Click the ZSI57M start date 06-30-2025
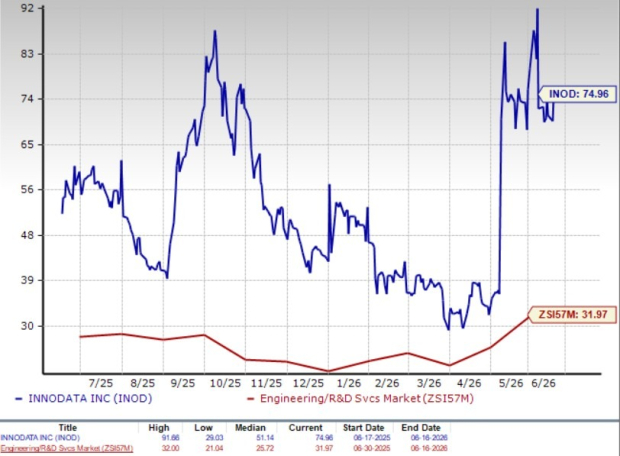The image size is (620, 456). click(x=372, y=448)
